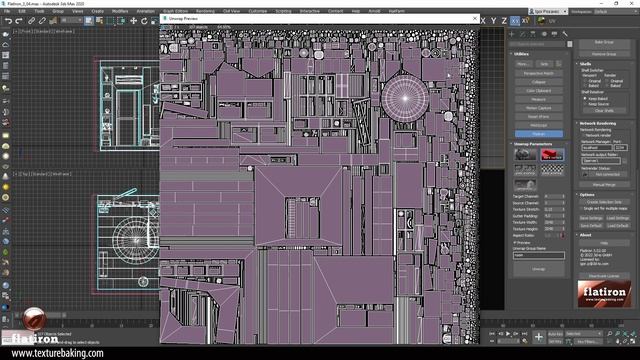Screen dimensions: 640x360
Task: Play the animation in the time controls
Action: click(x=508, y=334)
